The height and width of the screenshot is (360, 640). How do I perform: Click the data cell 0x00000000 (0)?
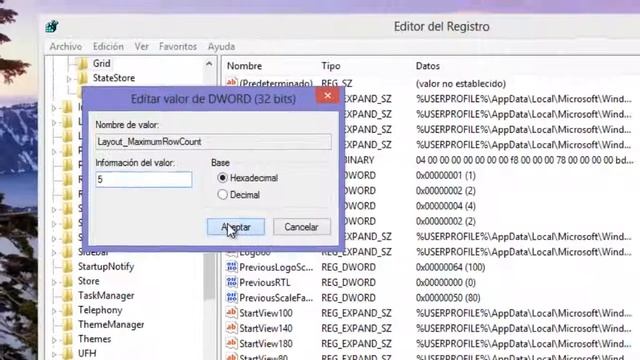point(445,282)
